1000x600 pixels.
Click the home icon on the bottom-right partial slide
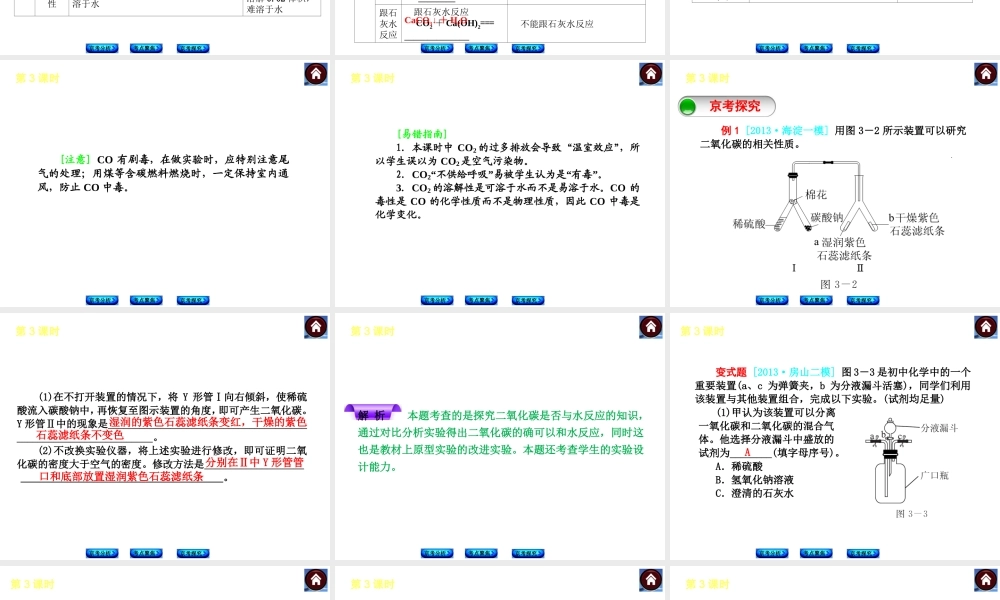(x=985, y=580)
